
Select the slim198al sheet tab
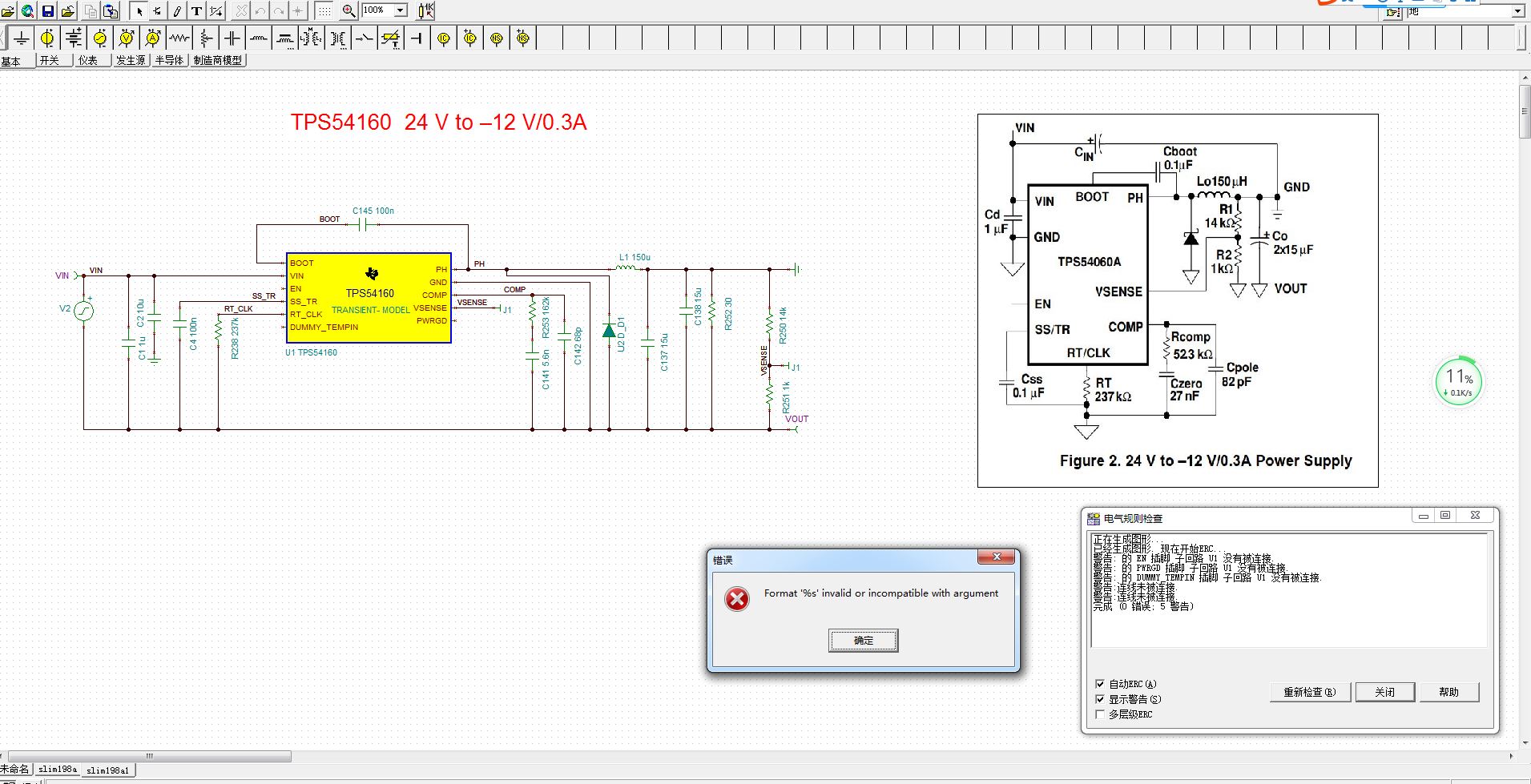click(107, 770)
